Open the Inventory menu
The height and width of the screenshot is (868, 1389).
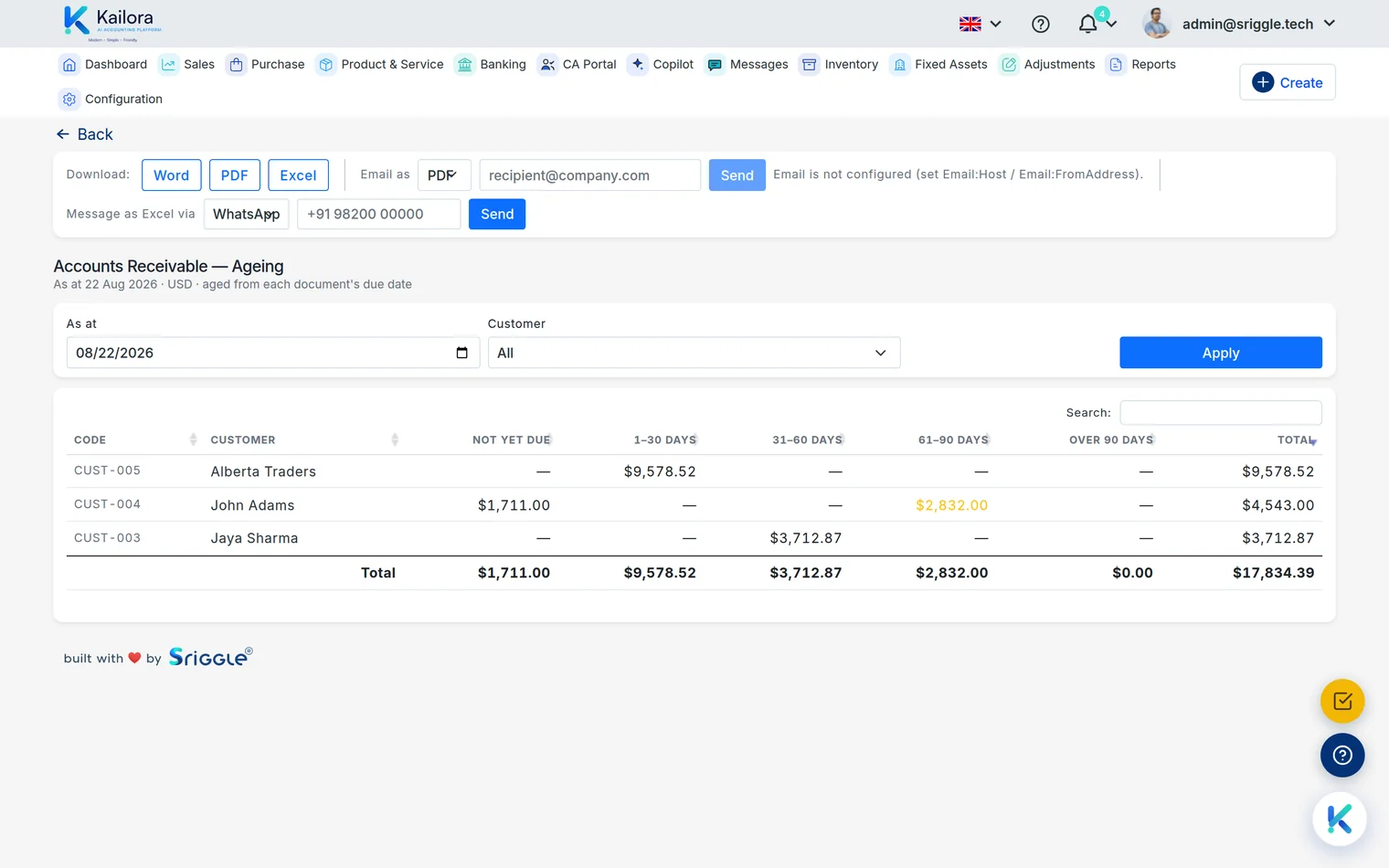(x=839, y=64)
